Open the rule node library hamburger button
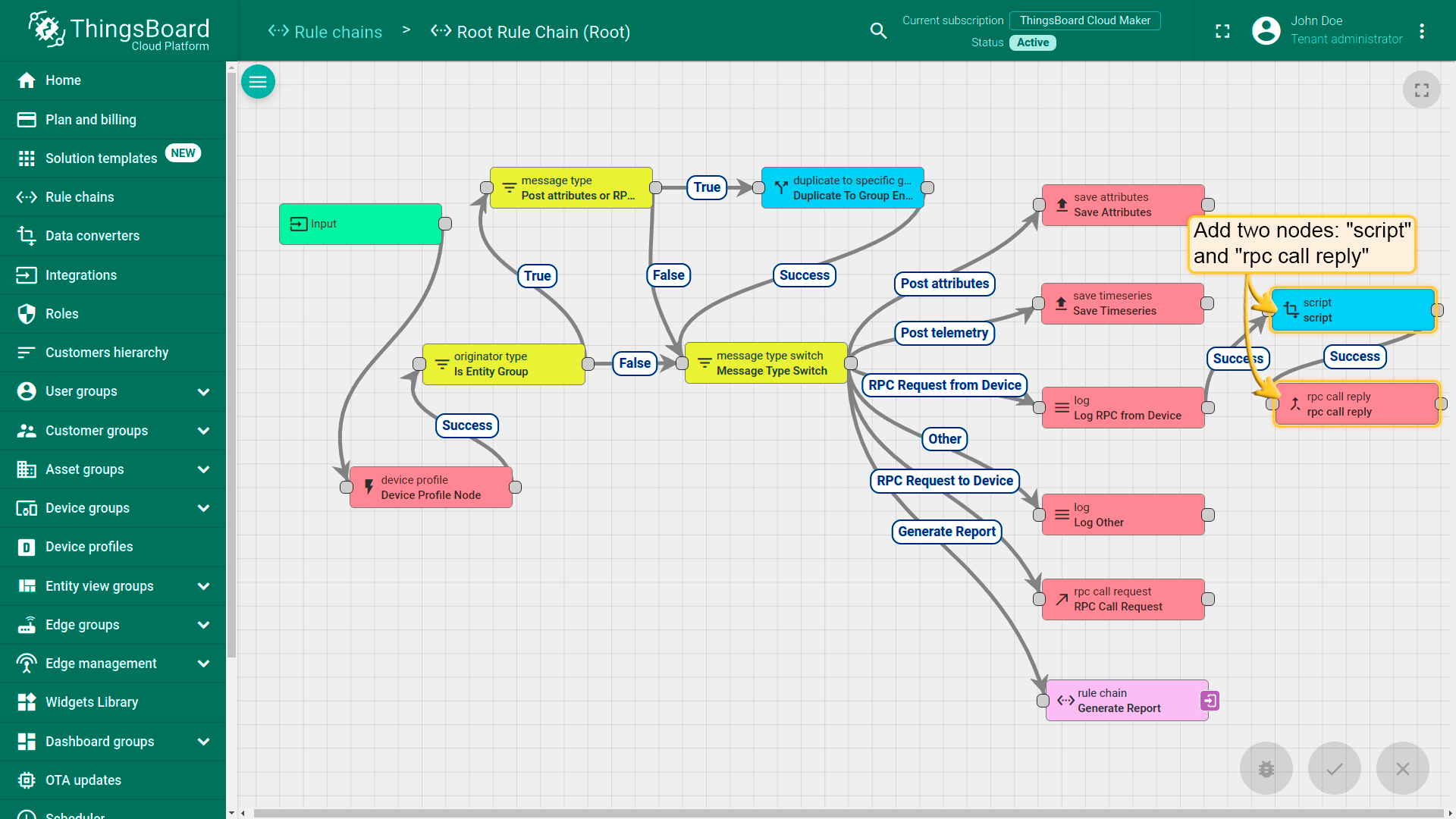1456x819 pixels. (258, 82)
